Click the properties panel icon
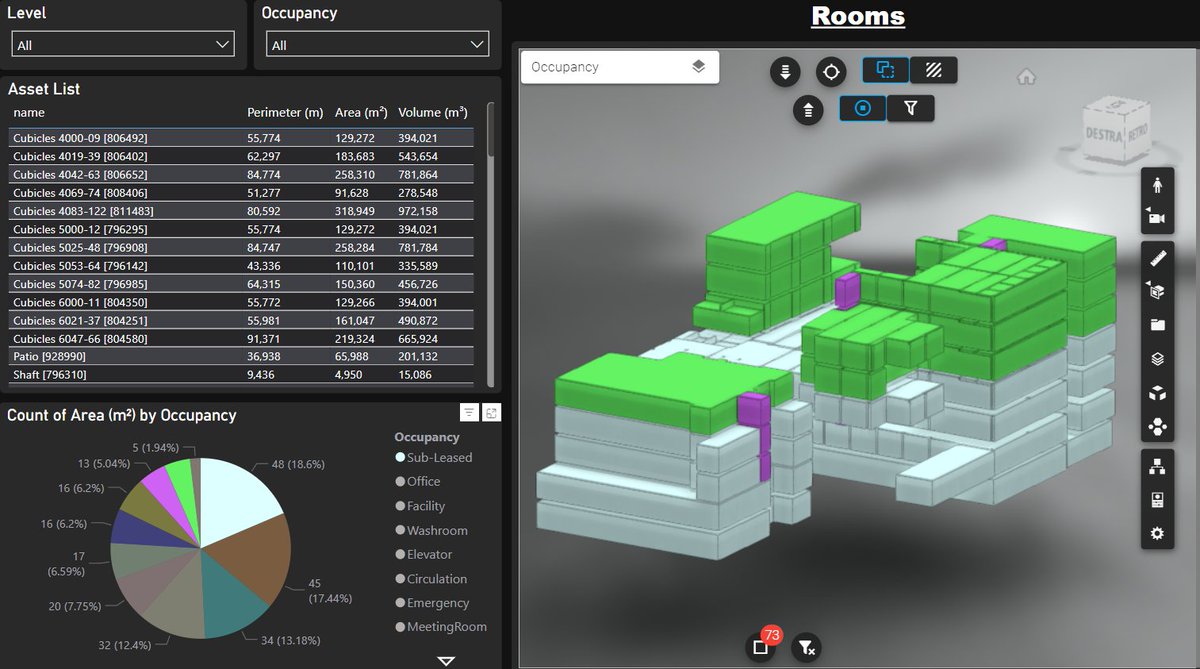The image size is (1200, 669). pyautogui.click(x=1157, y=499)
